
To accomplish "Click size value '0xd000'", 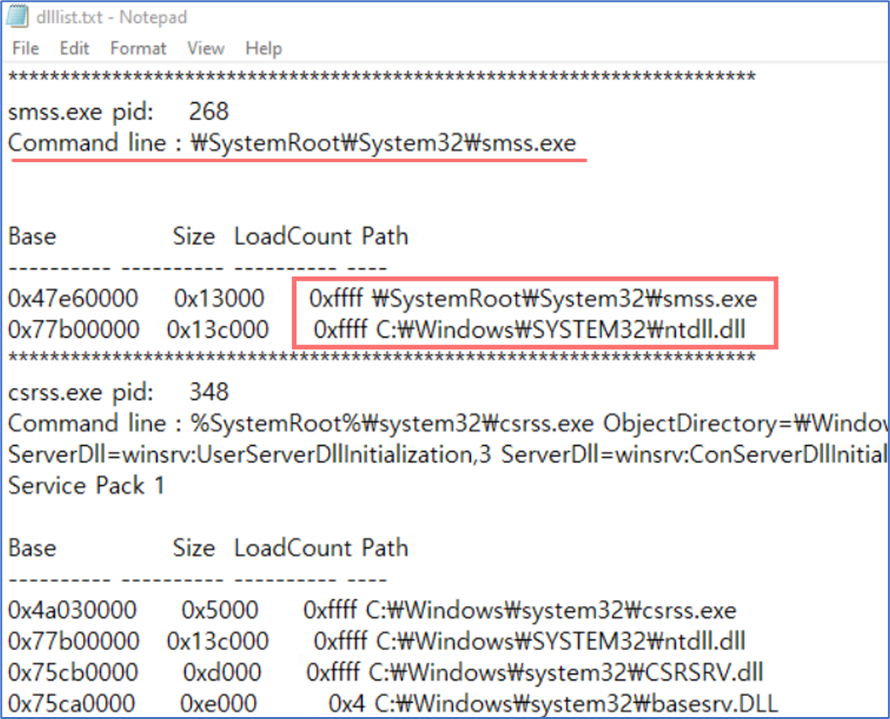I will 222,672.
